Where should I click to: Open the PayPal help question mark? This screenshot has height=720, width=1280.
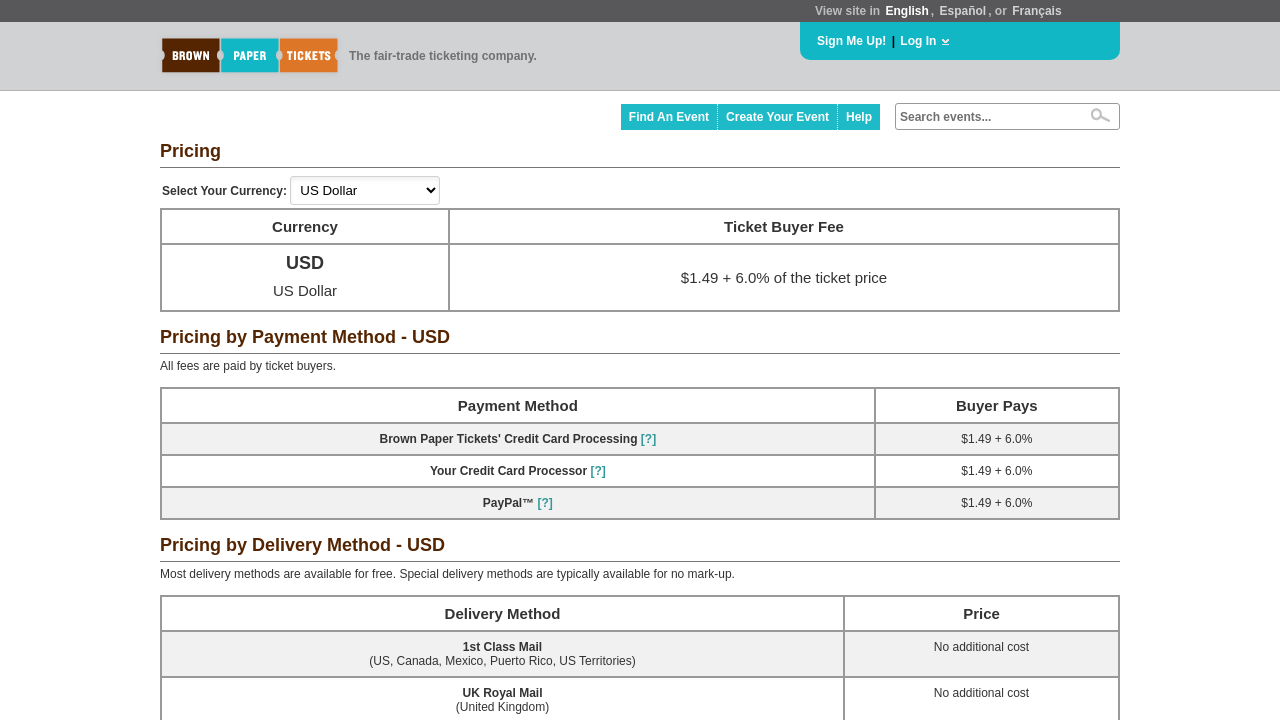coord(545,503)
